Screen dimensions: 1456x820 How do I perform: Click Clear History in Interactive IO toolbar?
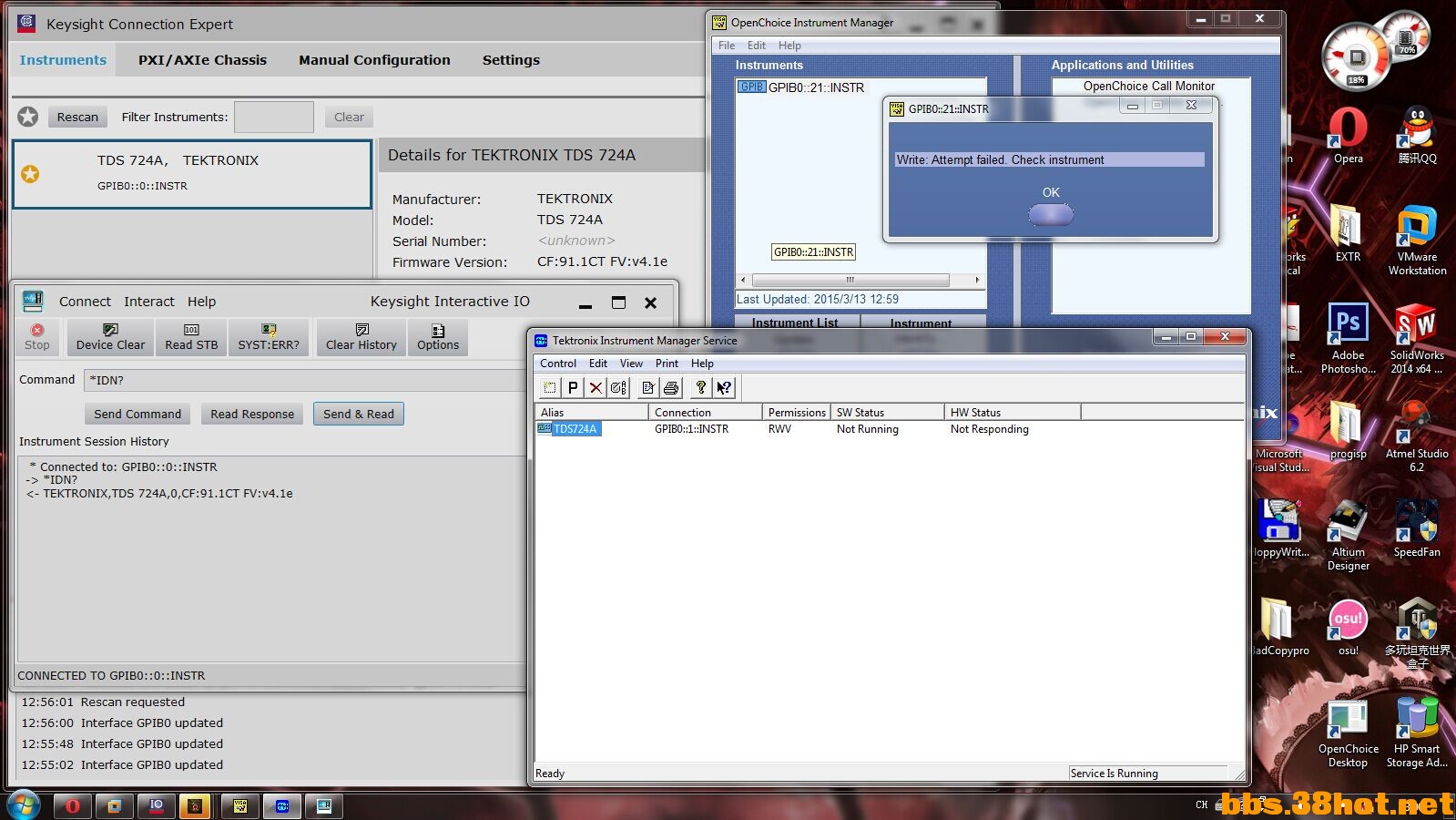click(361, 337)
